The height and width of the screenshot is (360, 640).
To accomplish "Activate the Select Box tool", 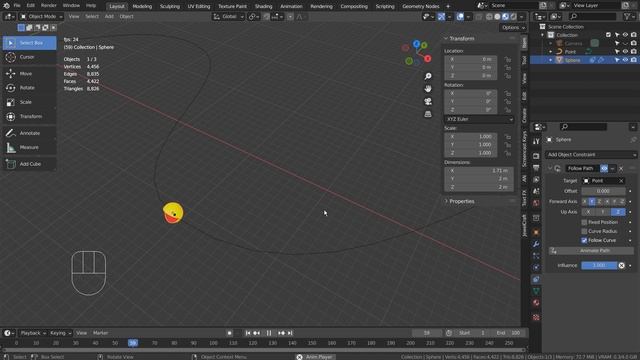I will 29,43.
